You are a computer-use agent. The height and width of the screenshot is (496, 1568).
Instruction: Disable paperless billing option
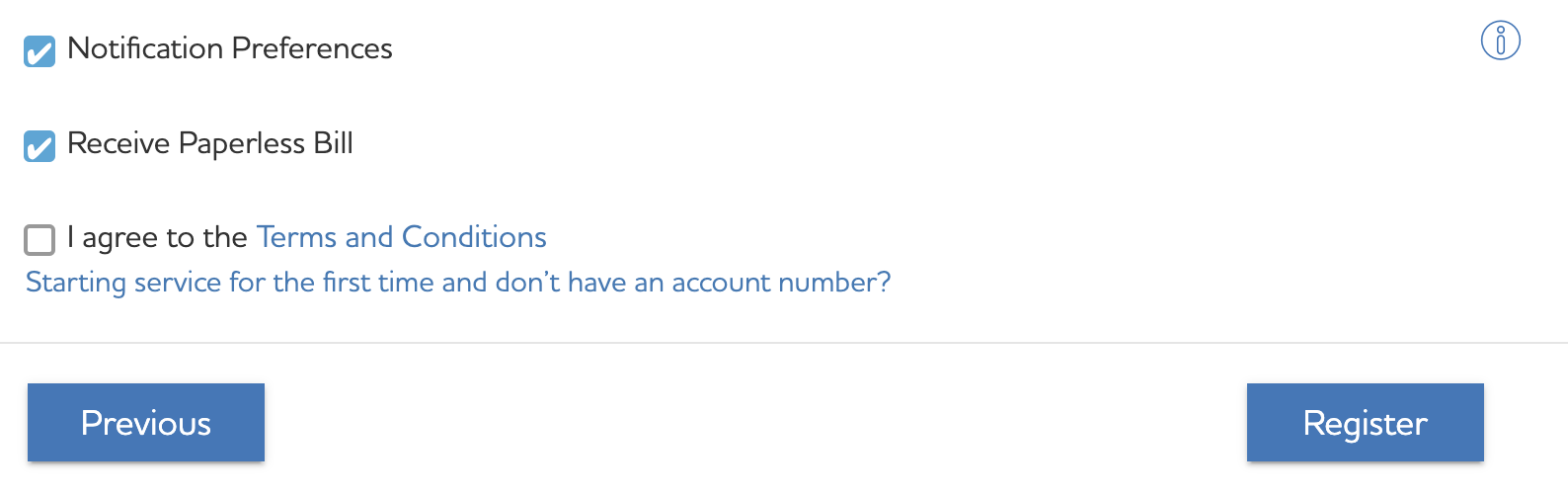coord(39,146)
